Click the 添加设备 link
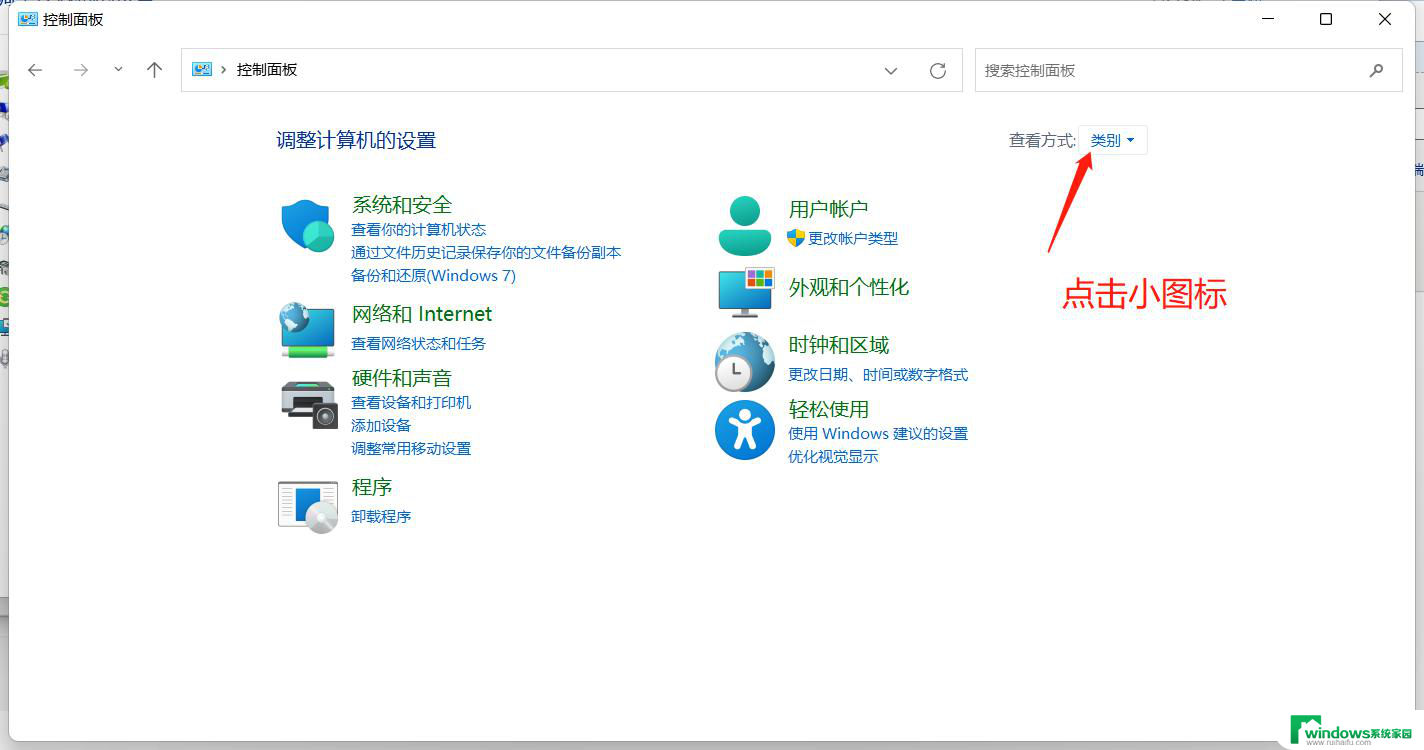1424x750 pixels. [x=381, y=425]
